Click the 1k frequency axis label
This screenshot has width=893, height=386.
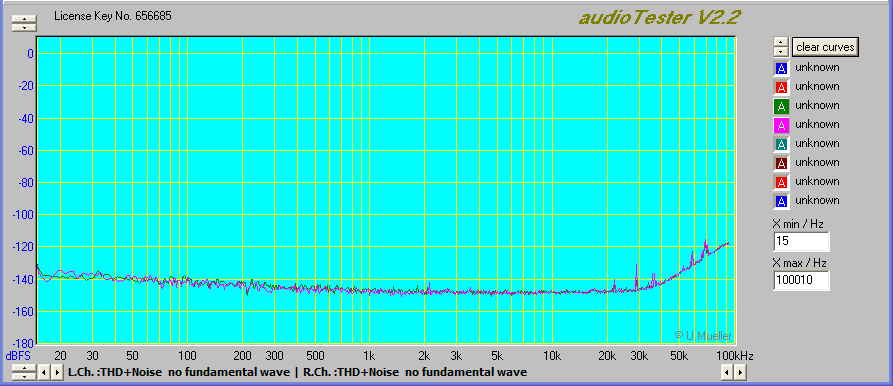tap(369, 356)
